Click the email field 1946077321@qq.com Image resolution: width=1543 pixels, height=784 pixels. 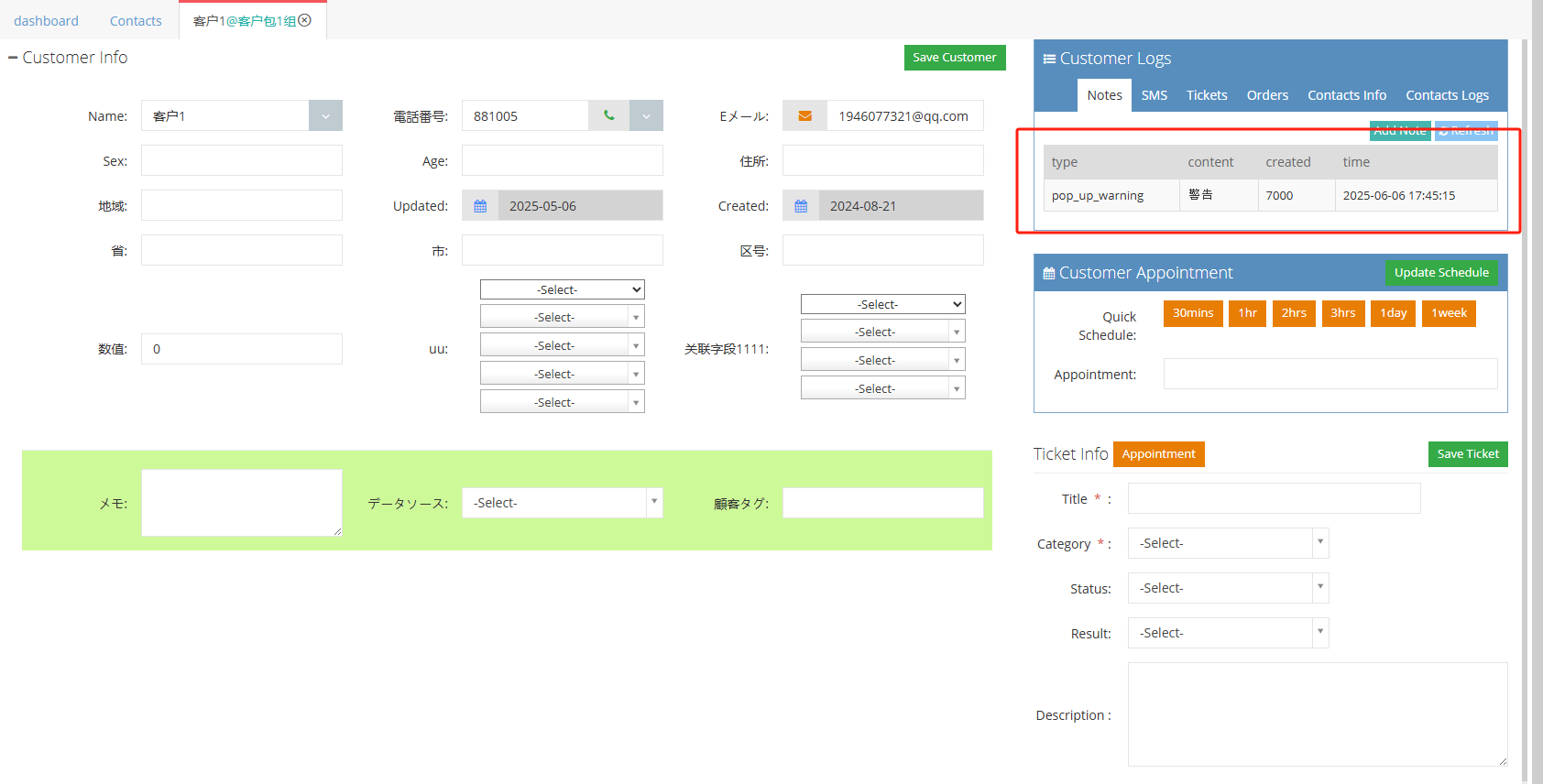click(x=905, y=115)
